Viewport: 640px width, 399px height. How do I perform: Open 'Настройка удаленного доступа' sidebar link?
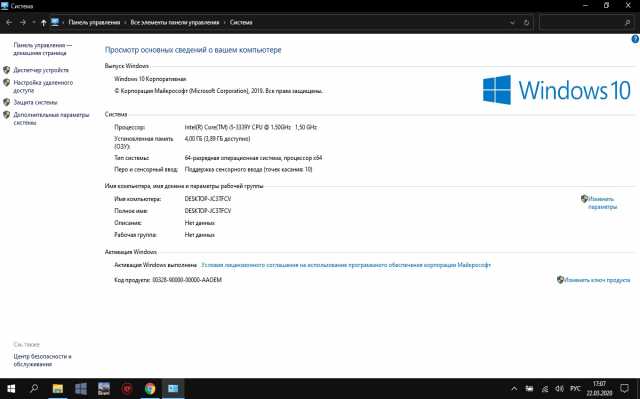pos(43,86)
